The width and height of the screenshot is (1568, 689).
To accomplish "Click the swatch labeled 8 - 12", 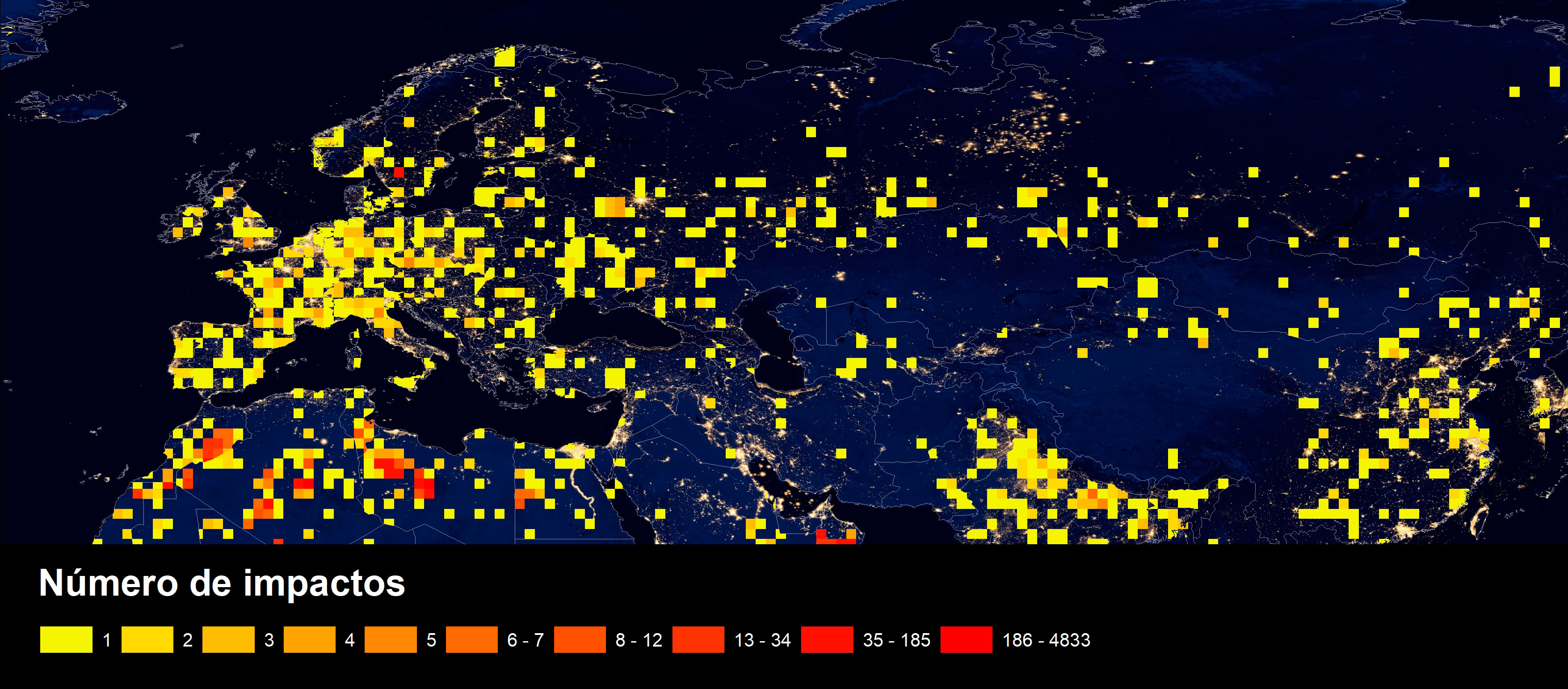I will [x=580, y=640].
